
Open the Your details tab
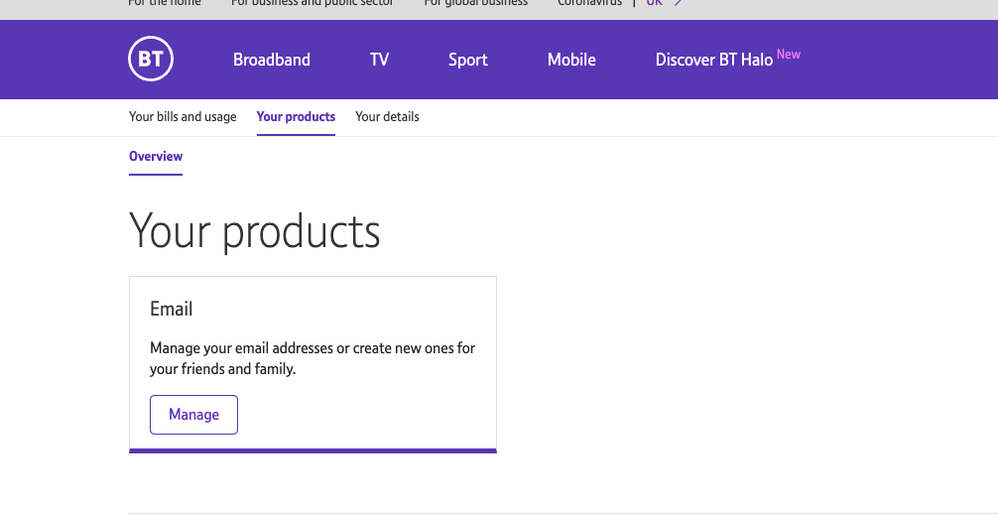click(x=387, y=117)
